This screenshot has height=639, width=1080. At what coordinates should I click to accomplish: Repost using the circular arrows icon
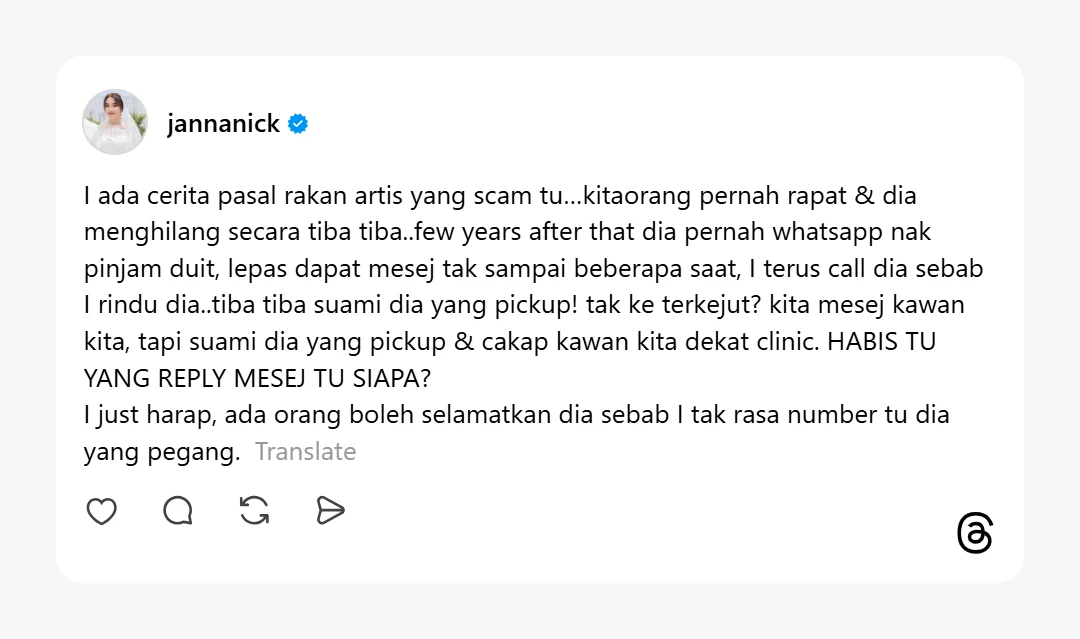(254, 511)
